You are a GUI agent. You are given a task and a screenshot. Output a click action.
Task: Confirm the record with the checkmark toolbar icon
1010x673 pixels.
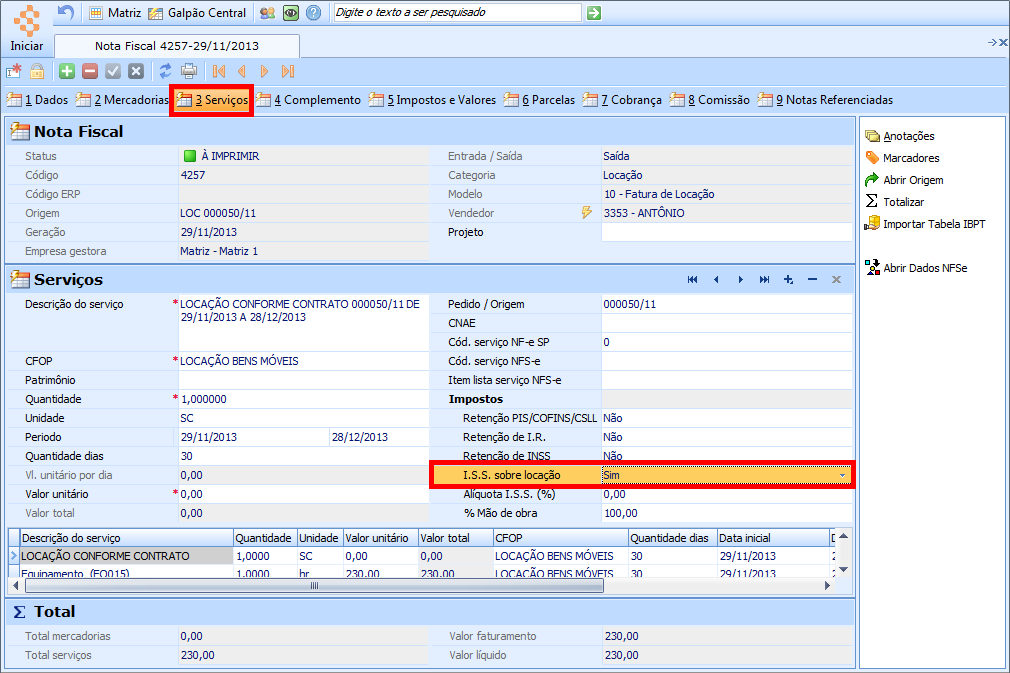click(x=112, y=71)
